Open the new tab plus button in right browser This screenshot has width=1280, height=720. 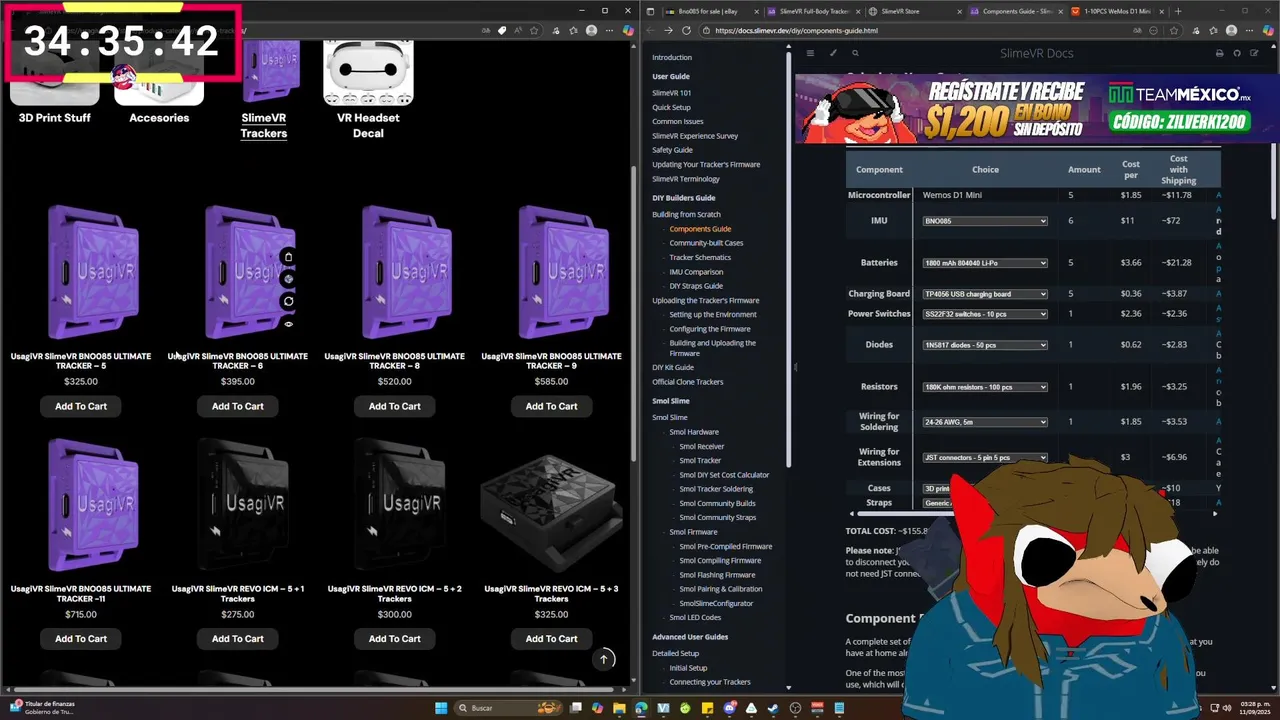click(1178, 11)
